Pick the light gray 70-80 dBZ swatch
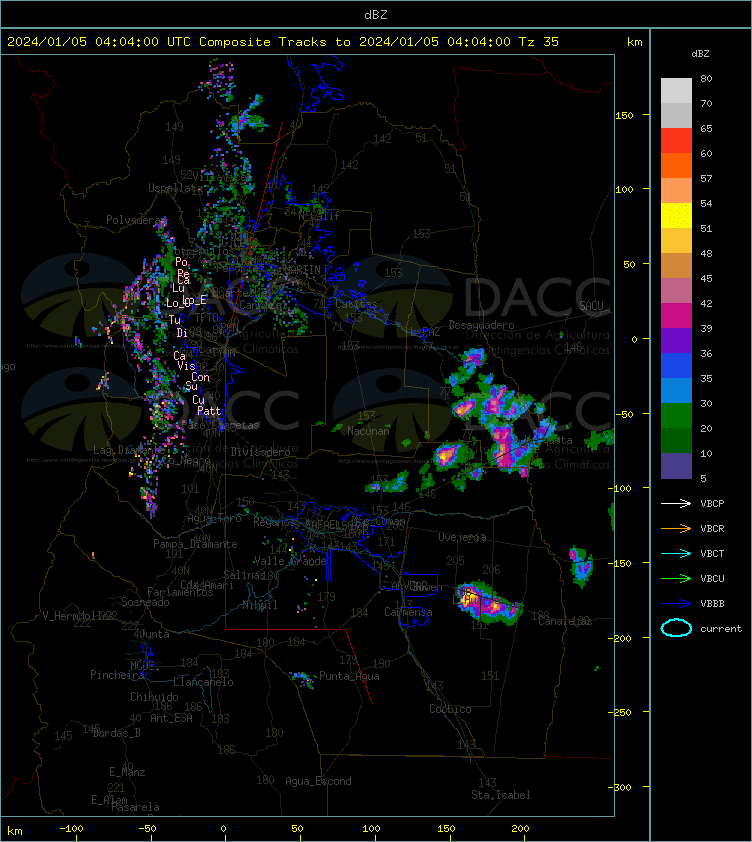 [x=676, y=90]
